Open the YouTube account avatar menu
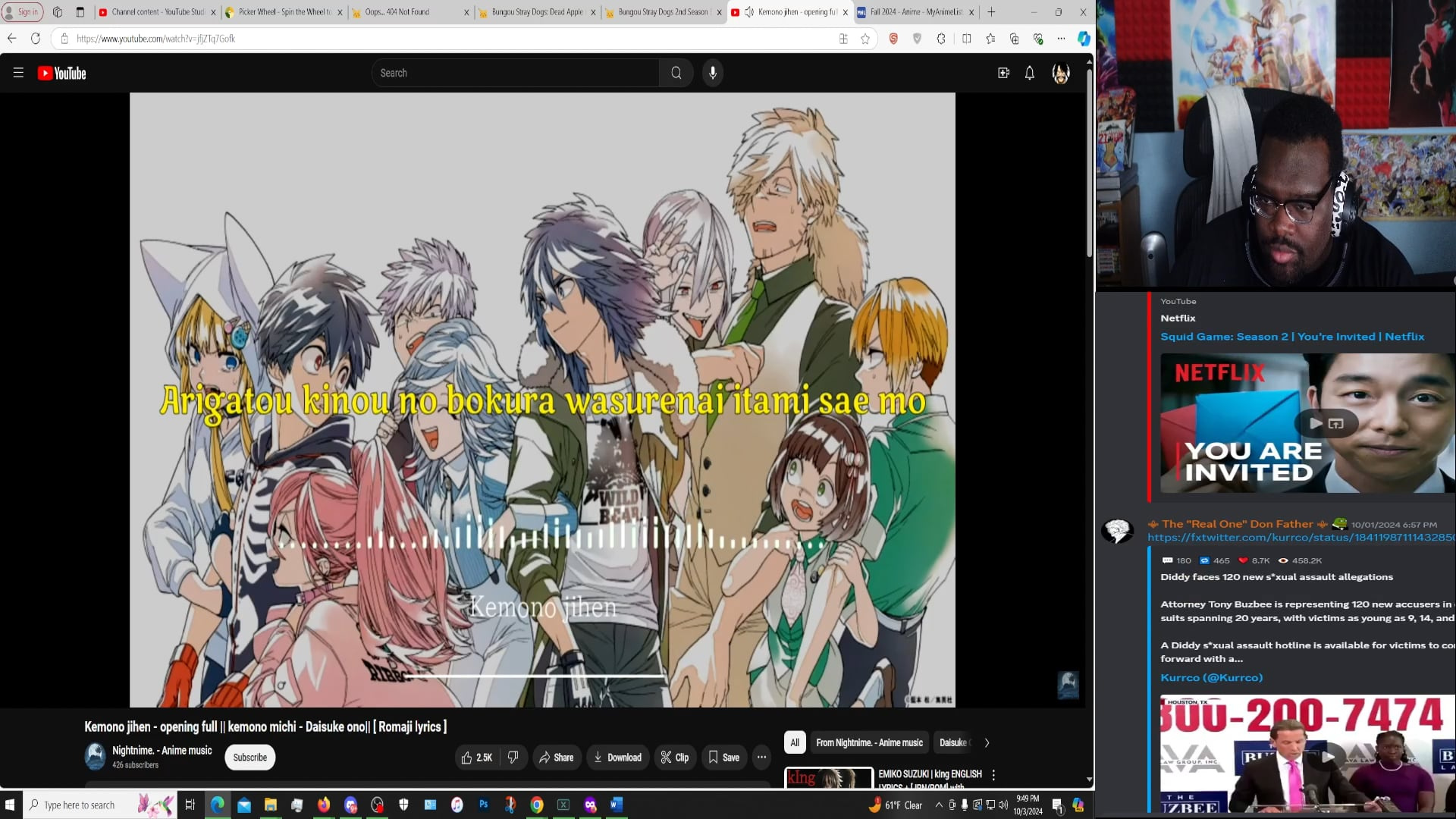The image size is (1456, 819). click(1061, 73)
